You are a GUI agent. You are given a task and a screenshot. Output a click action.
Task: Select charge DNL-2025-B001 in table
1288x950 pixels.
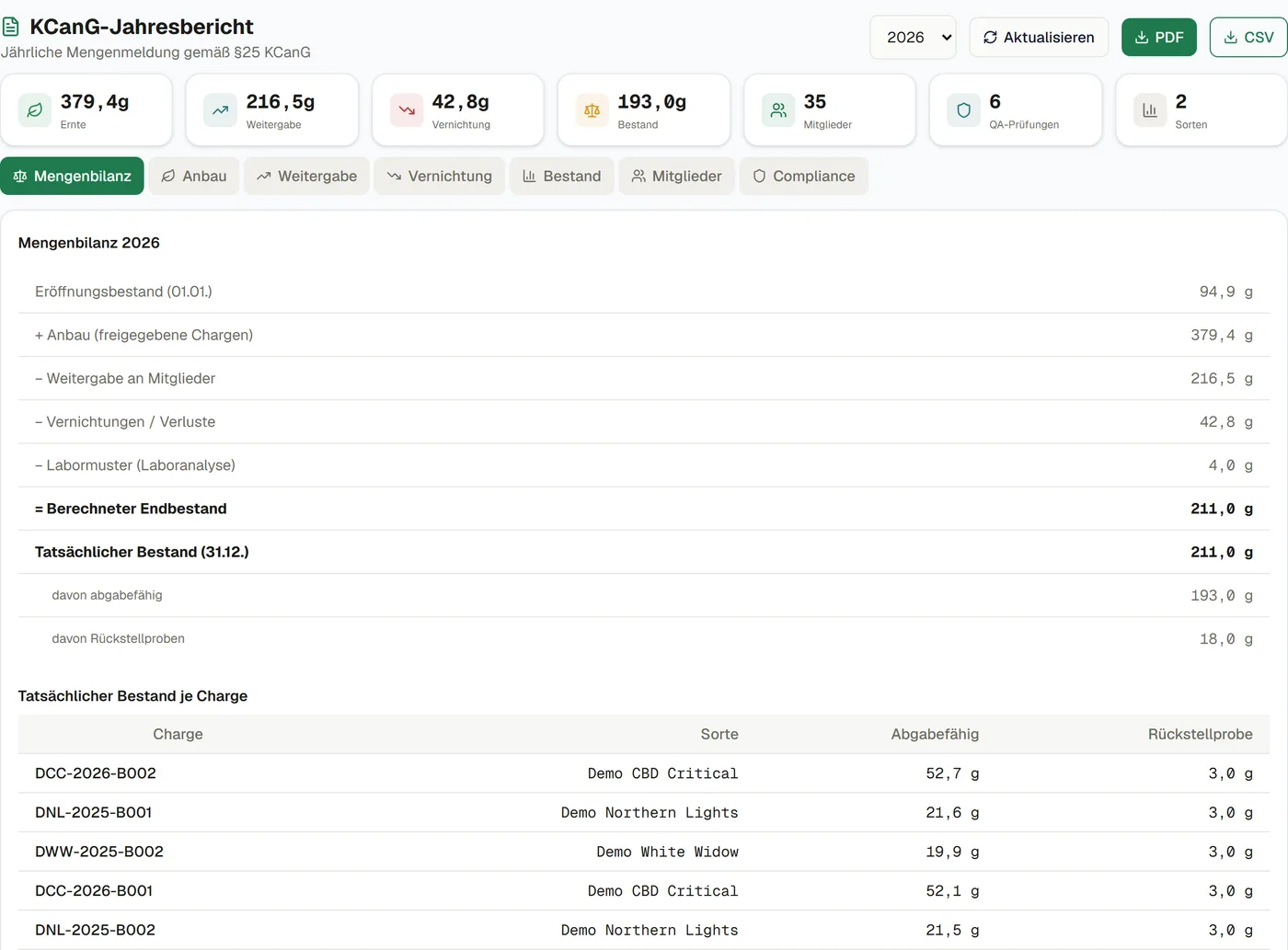[x=94, y=812]
